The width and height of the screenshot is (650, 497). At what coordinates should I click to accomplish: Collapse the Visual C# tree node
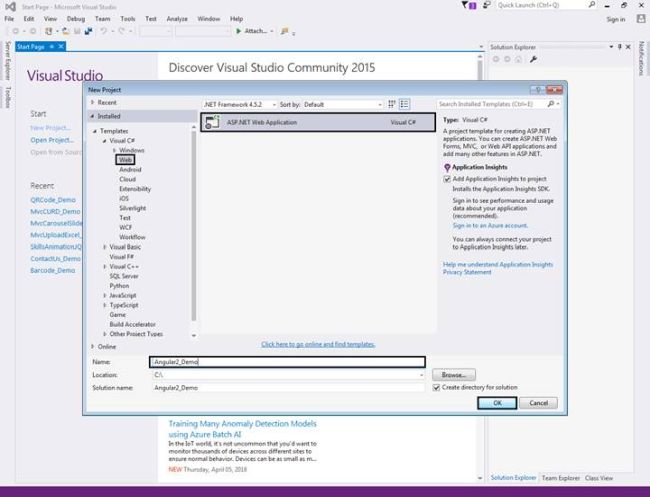point(104,141)
